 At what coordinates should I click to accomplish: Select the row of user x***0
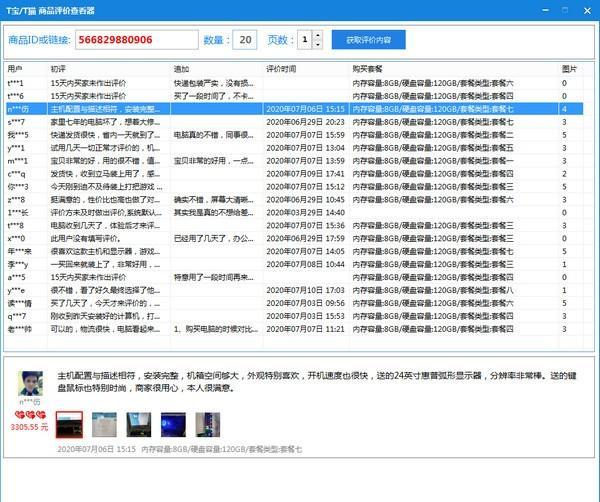click(x=294, y=239)
